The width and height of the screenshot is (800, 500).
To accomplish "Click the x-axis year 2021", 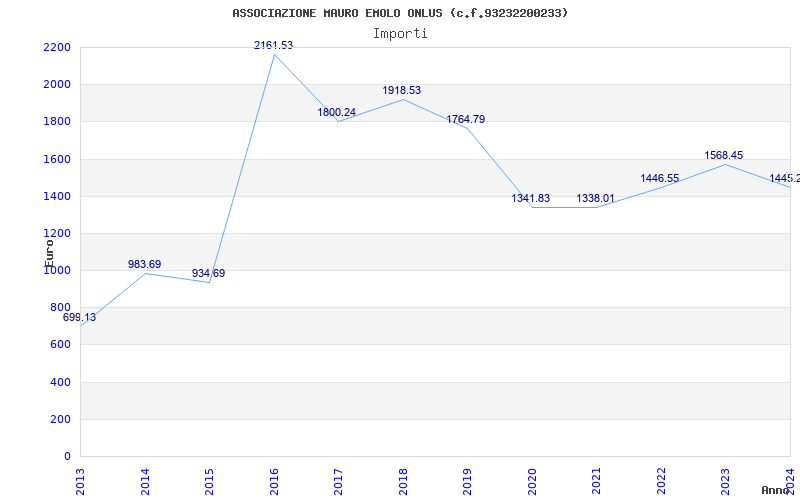I will pos(596,482).
